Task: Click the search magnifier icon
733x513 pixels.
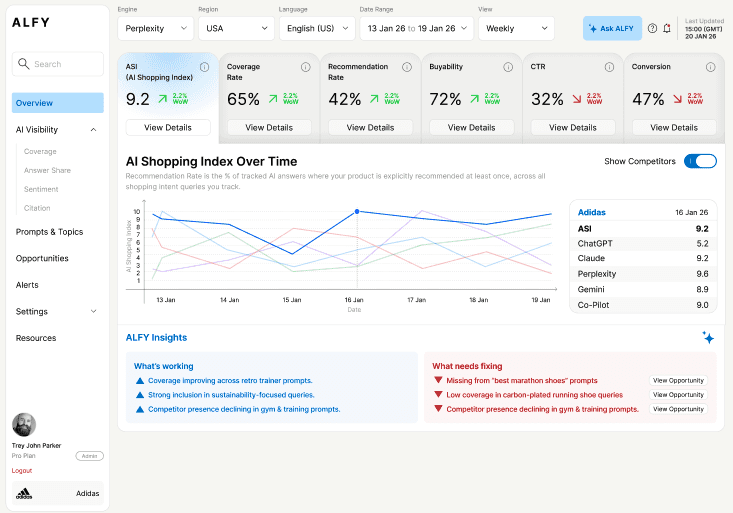Action: pyautogui.click(x=23, y=64)
